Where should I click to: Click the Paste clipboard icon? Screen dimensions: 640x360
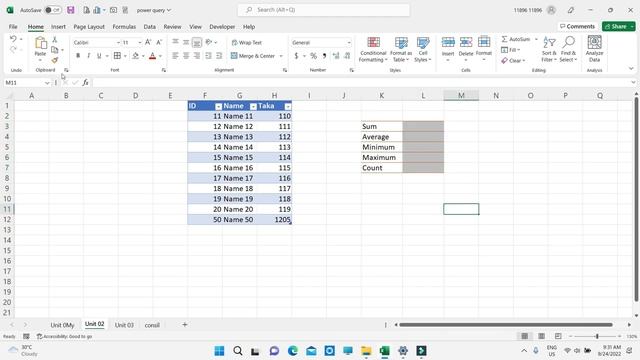pos(40,42)
